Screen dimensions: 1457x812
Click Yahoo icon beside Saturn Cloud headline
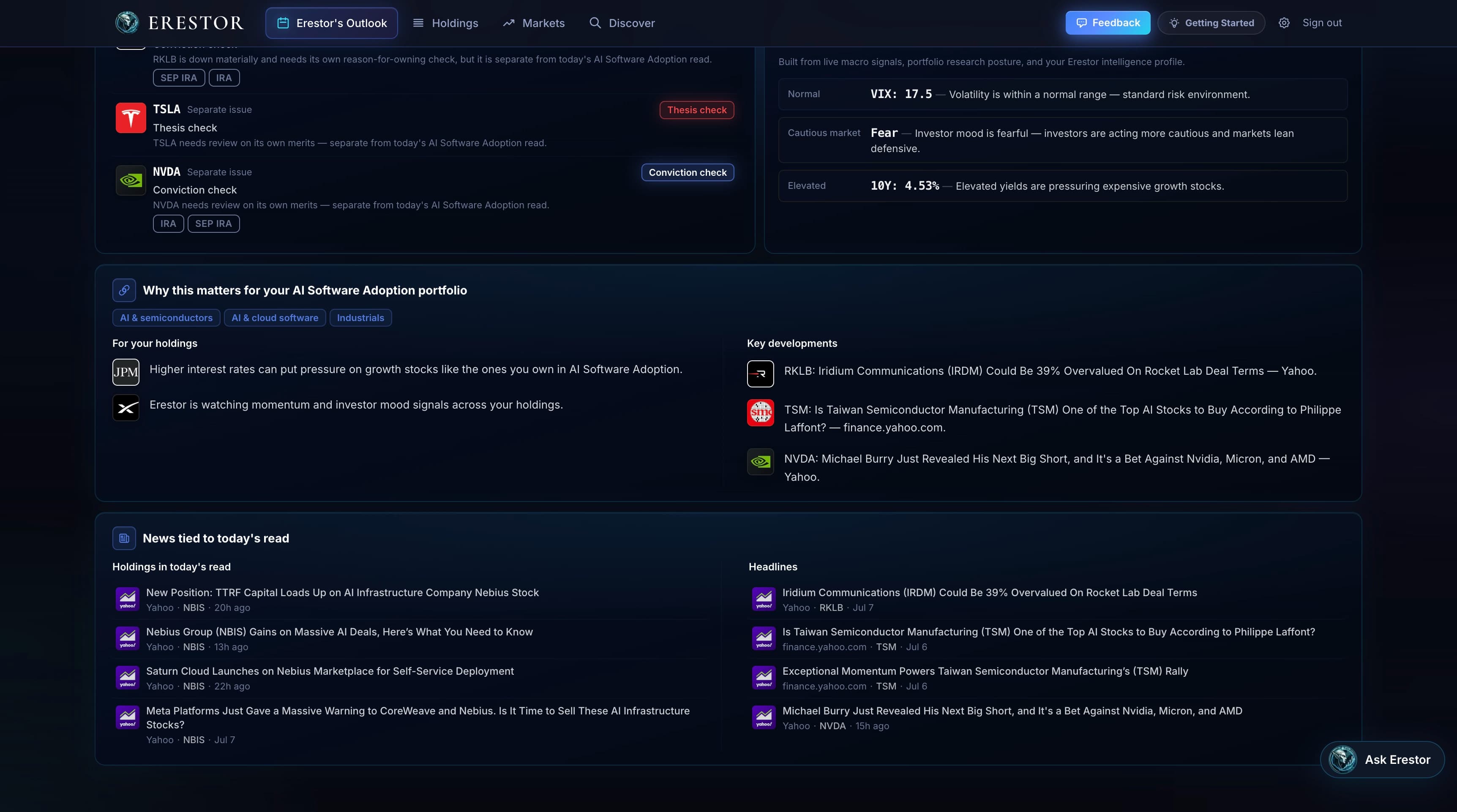tap(127, 677)
